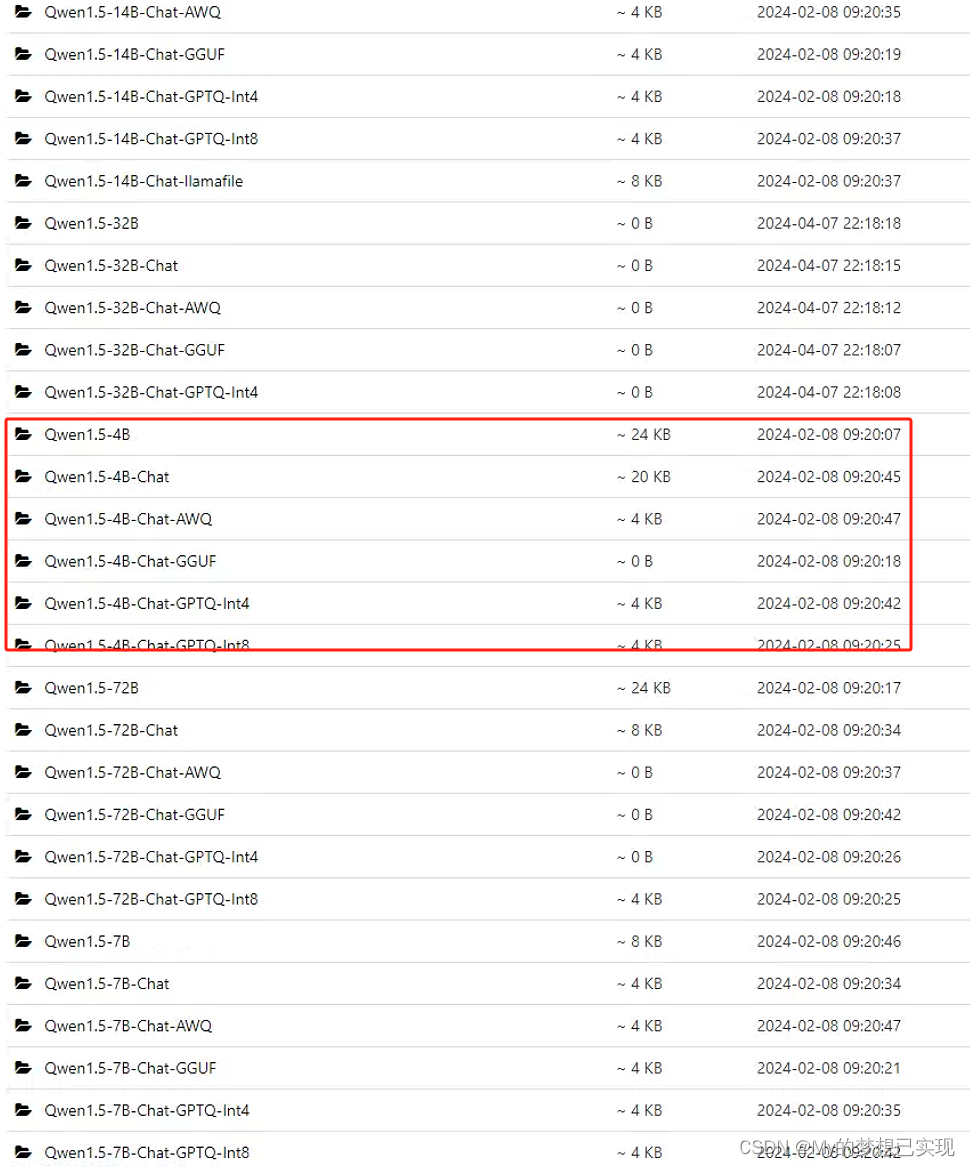Open the Qwen1.5-4B-Chat-GPTQ-Int4 folder name
The height and width of the screenshot is (1167, 970).
click(x=147, y=604)
